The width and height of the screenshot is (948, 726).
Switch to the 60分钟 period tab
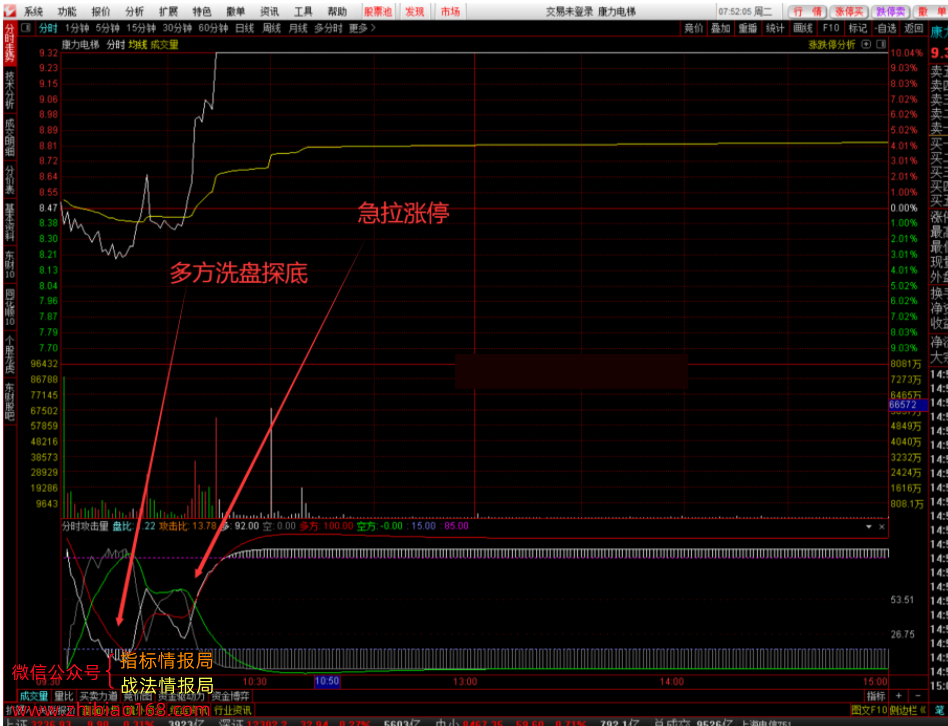pyautogui.click(x=213, y=28)
